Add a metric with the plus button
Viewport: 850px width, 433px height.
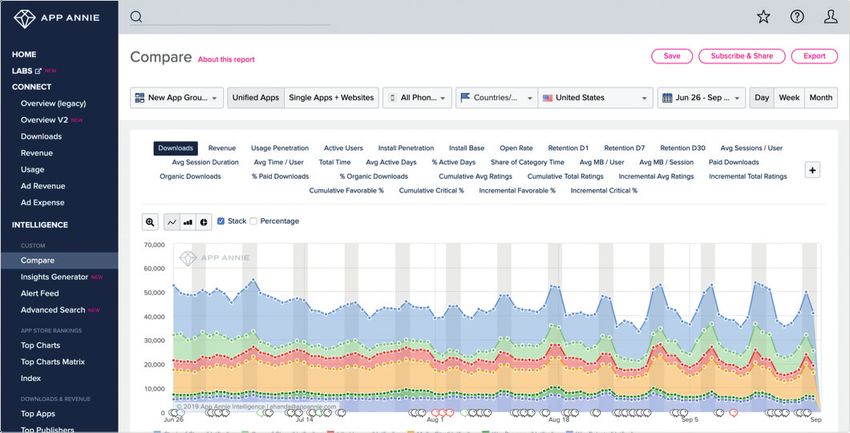click(x=812, y=170)
